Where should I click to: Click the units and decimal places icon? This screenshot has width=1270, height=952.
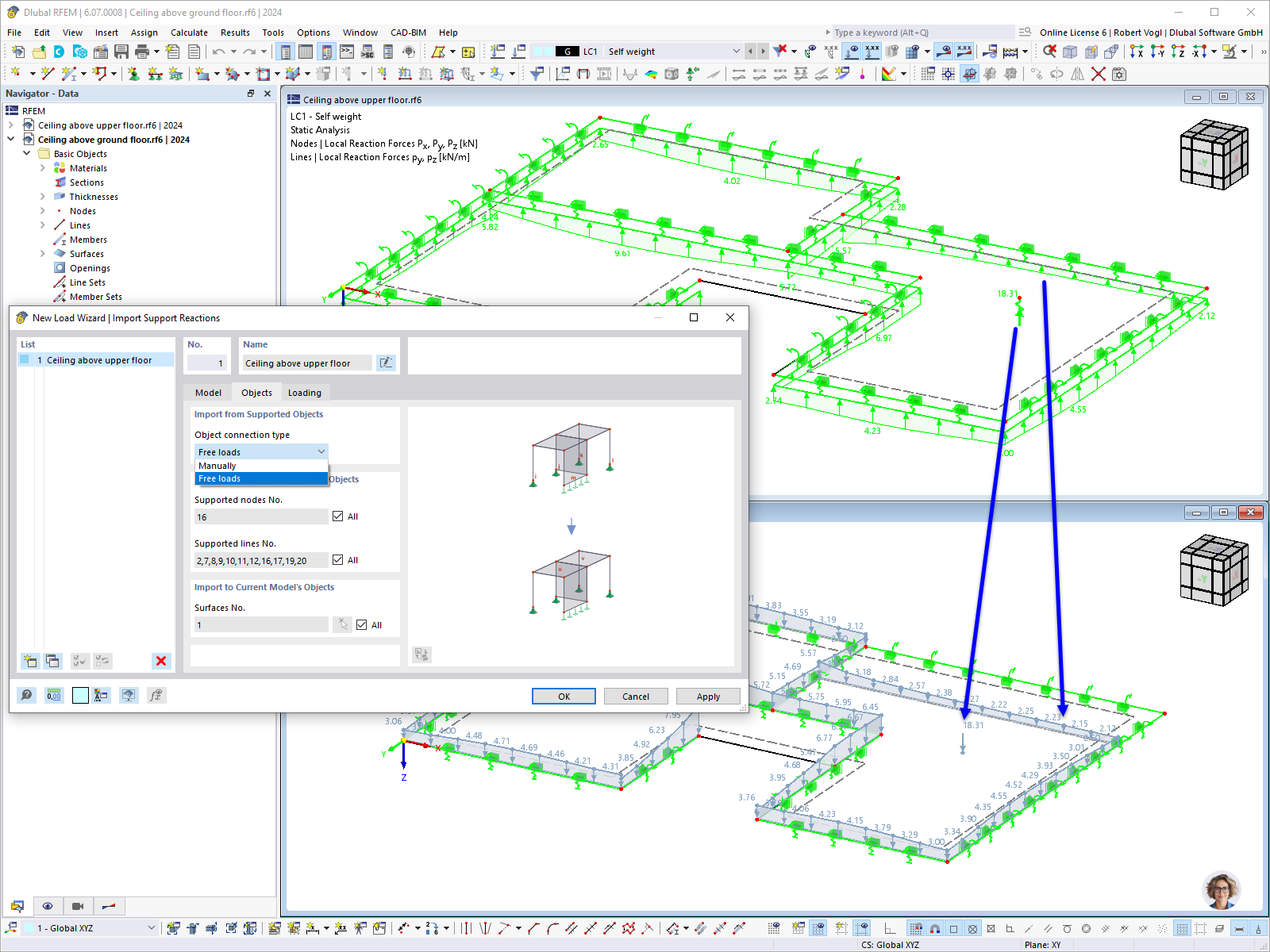[x=54, y=695]
